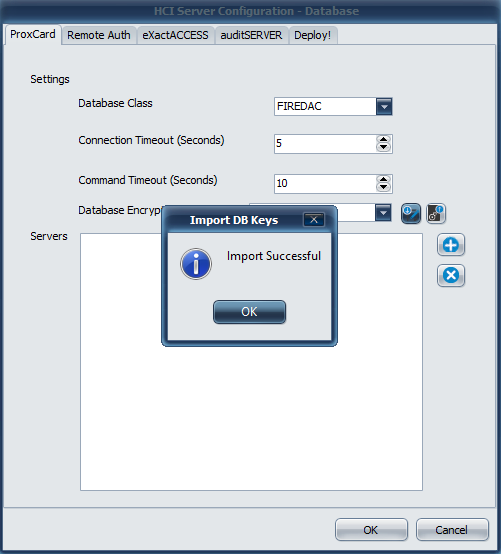Click the Servers label
501x554 pixels.
[49, 236]
